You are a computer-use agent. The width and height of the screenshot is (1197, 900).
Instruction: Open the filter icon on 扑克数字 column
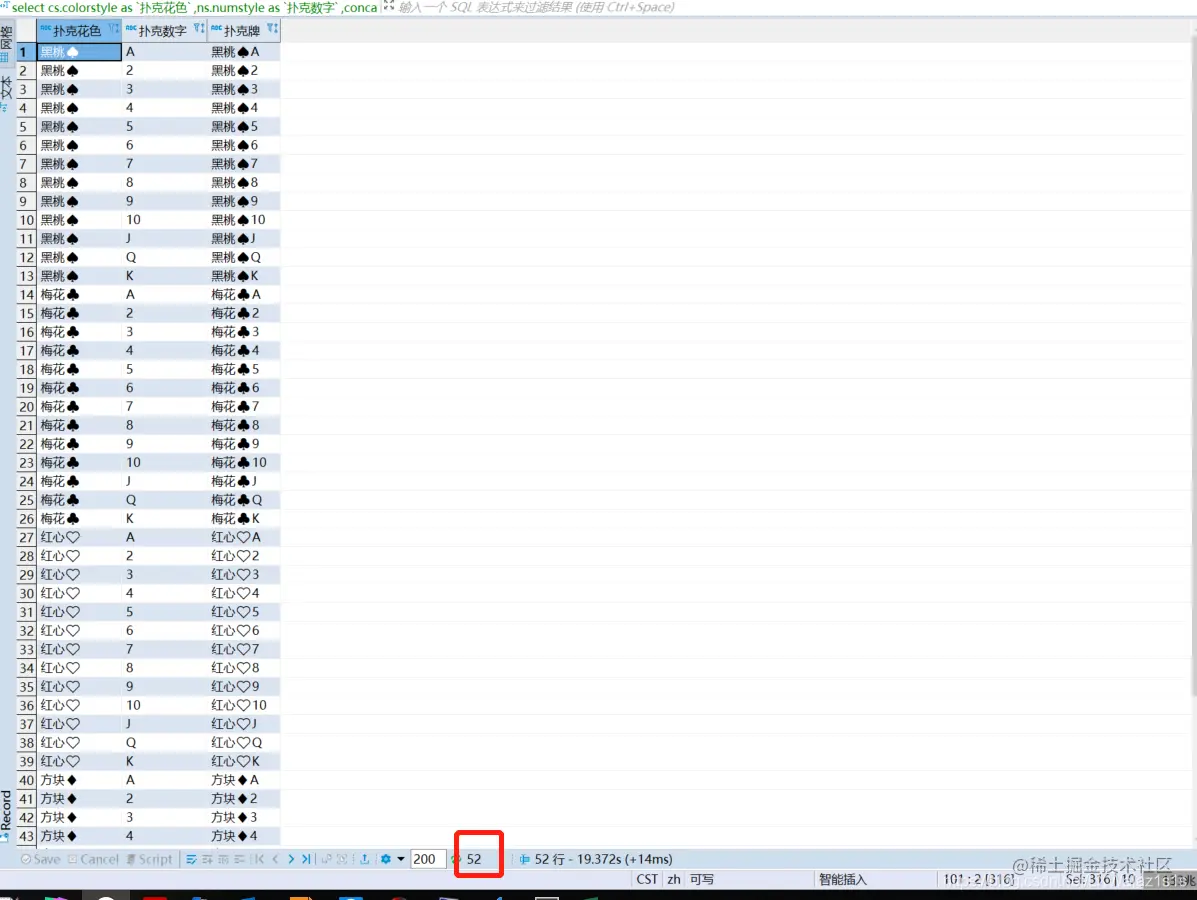[199, 29]
